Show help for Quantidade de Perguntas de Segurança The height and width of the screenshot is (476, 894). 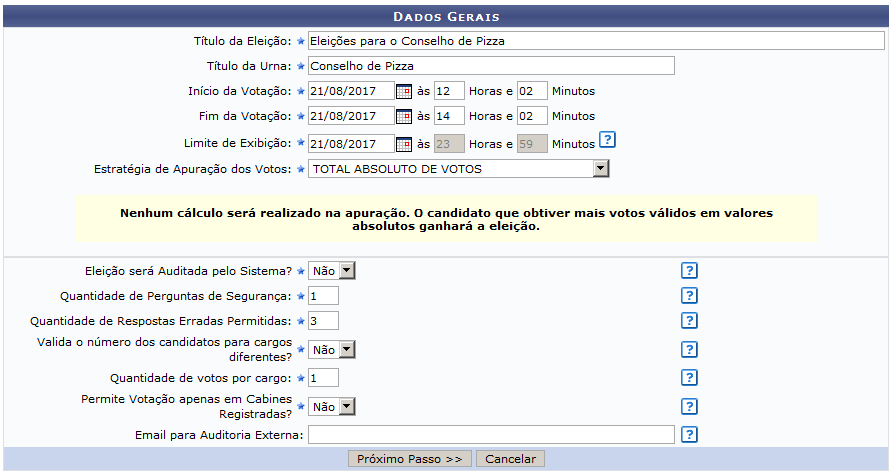pyautogui.click(x=688, y=295)
